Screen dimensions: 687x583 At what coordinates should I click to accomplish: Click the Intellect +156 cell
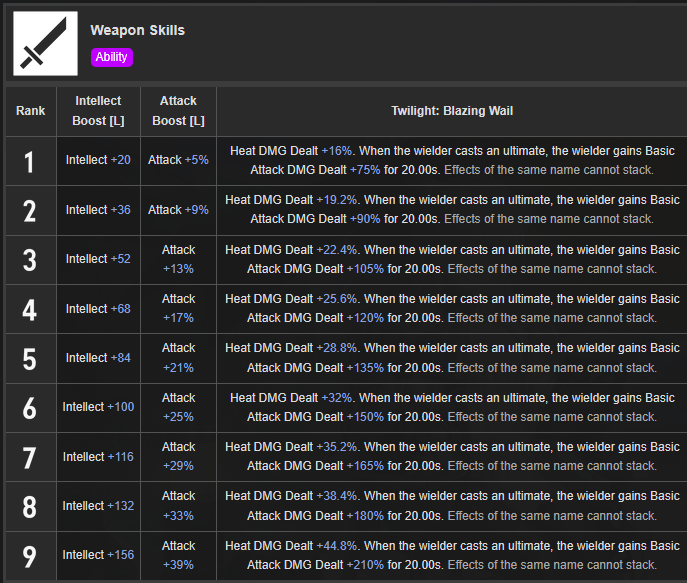[98, 556]
